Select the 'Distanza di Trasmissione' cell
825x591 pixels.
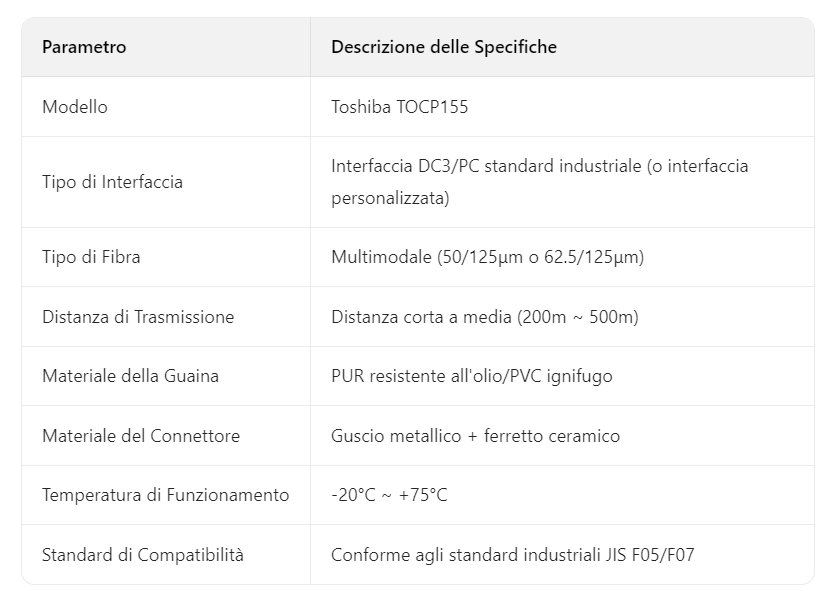coord(138,317)
